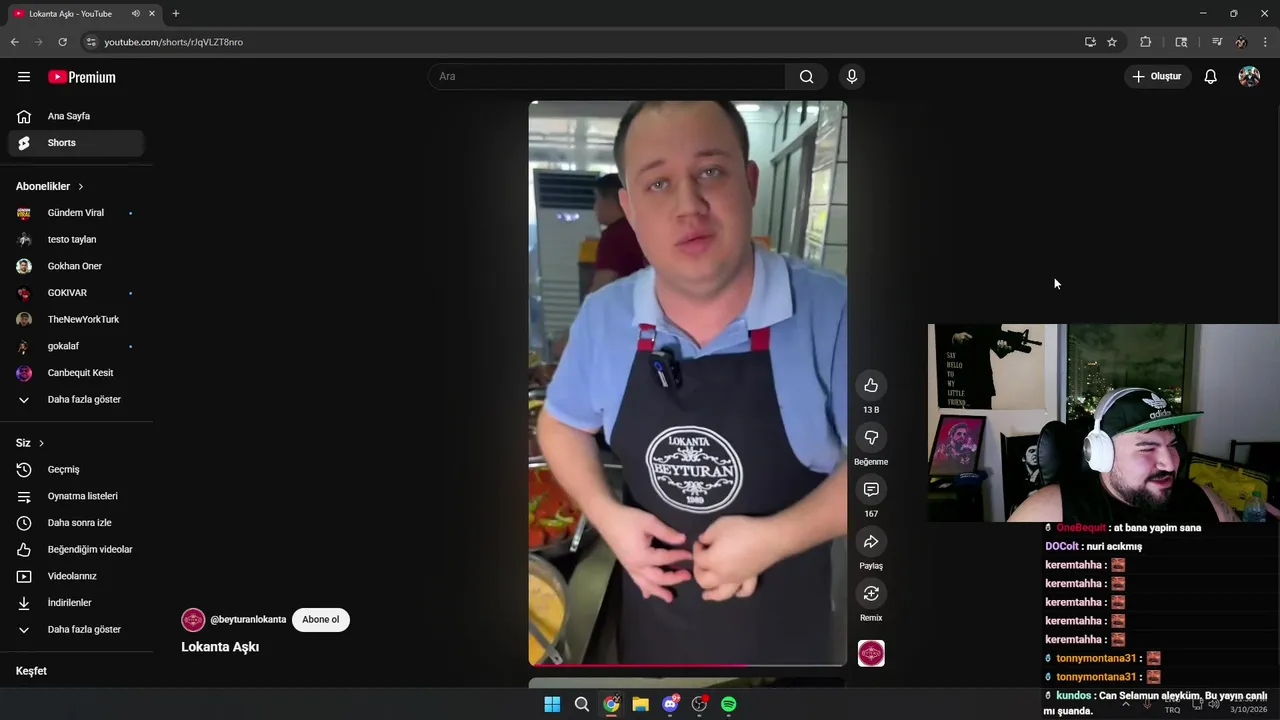Open Spotify from taskbar

pos(729,704)
